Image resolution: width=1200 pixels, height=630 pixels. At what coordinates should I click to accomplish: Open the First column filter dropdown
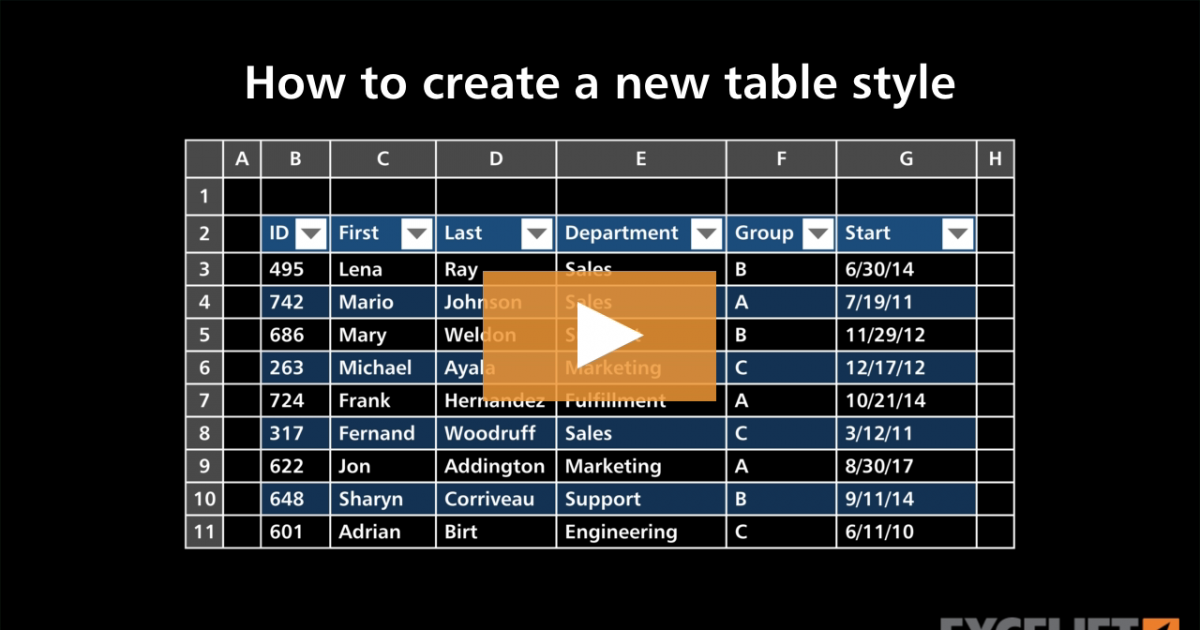pos(417,234)
